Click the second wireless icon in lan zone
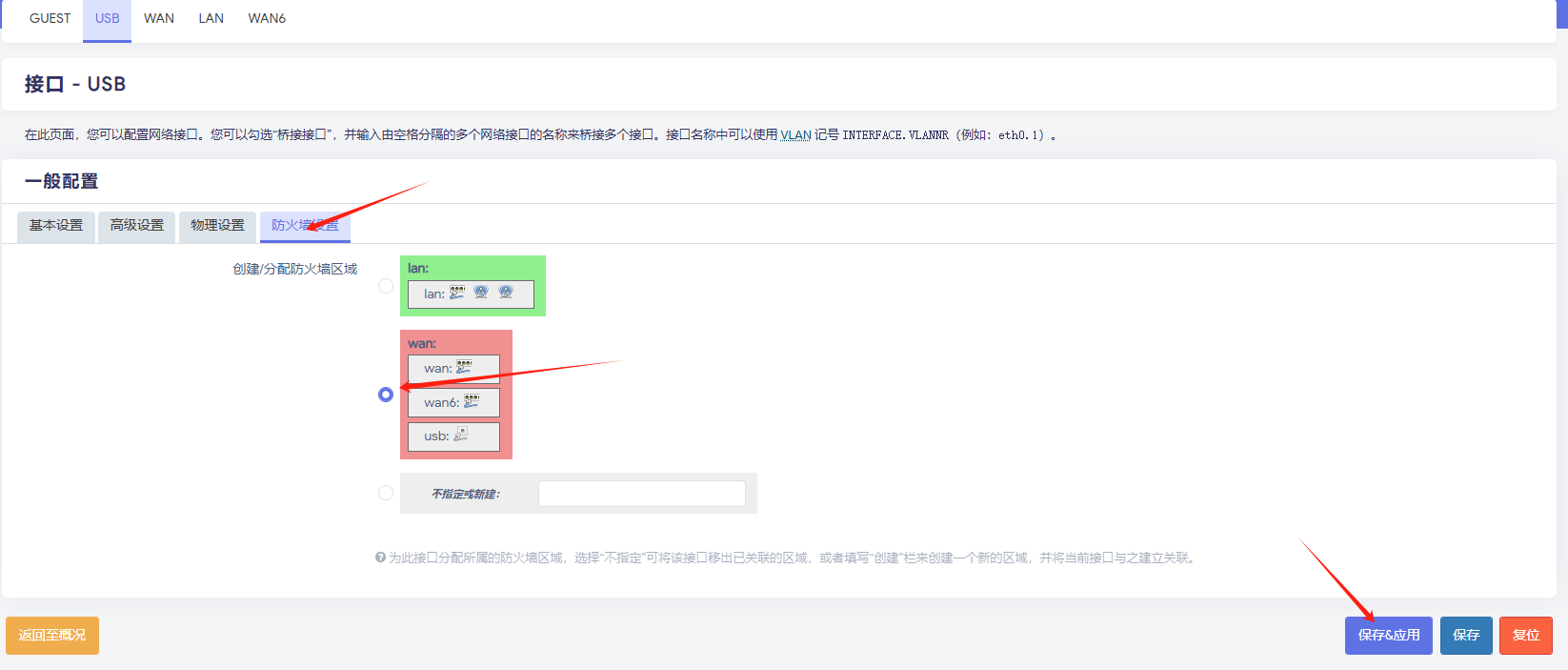 tap(506, 293)
